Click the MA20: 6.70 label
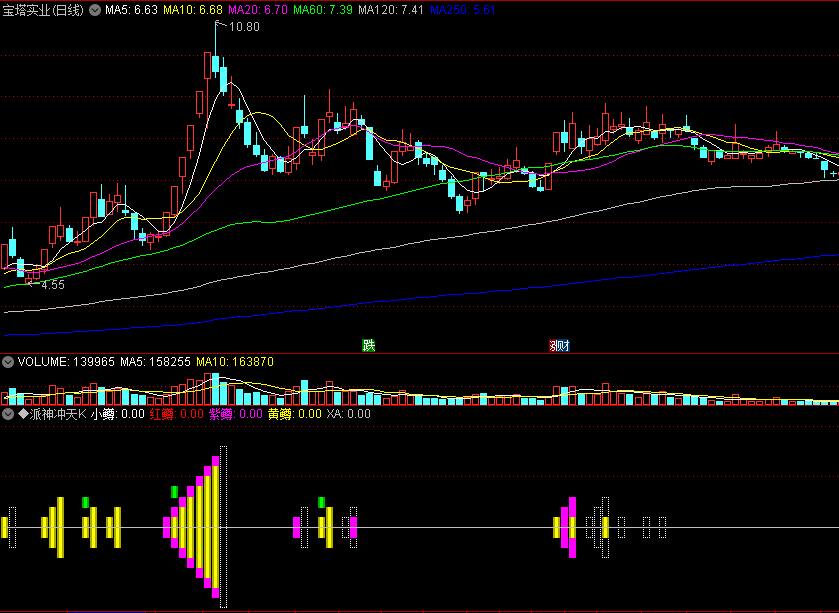839x613 pixels. pos(258,10)
